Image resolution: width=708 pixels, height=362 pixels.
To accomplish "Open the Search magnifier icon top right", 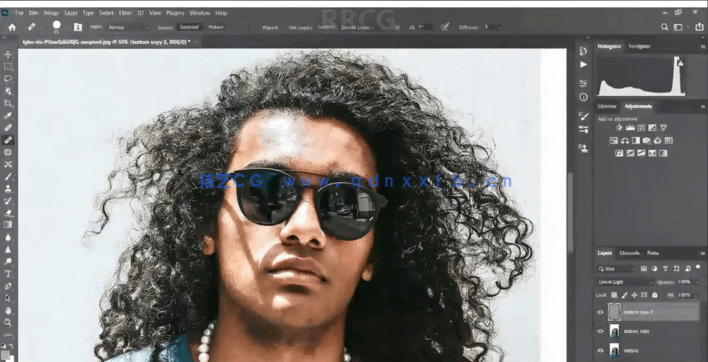I will 665,27.
